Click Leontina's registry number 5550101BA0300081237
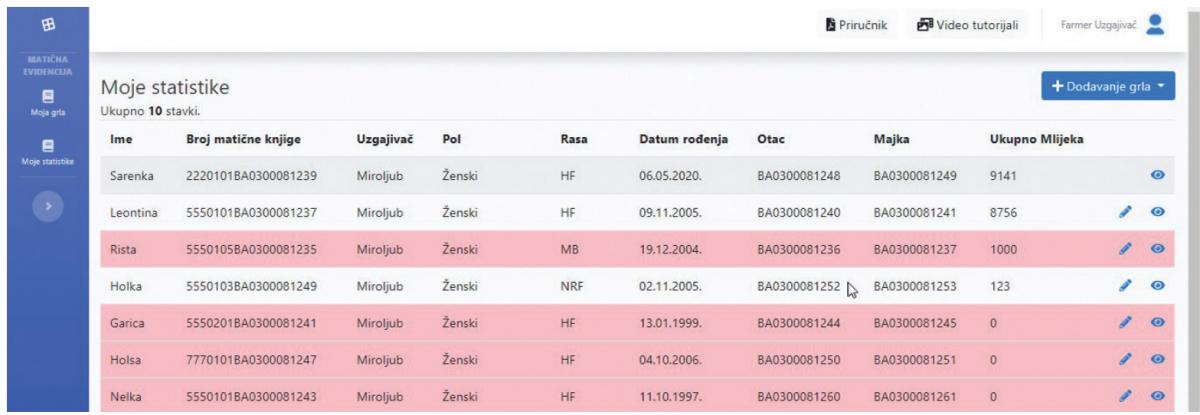The width and height of the screenshot is (1200, 415). 252,213
